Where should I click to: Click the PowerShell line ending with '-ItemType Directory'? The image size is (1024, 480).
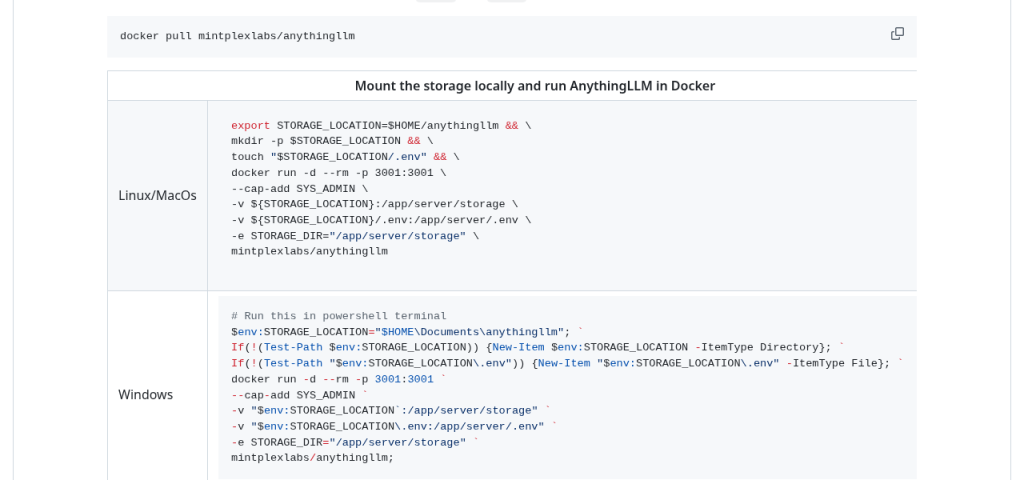coord(537,347)
